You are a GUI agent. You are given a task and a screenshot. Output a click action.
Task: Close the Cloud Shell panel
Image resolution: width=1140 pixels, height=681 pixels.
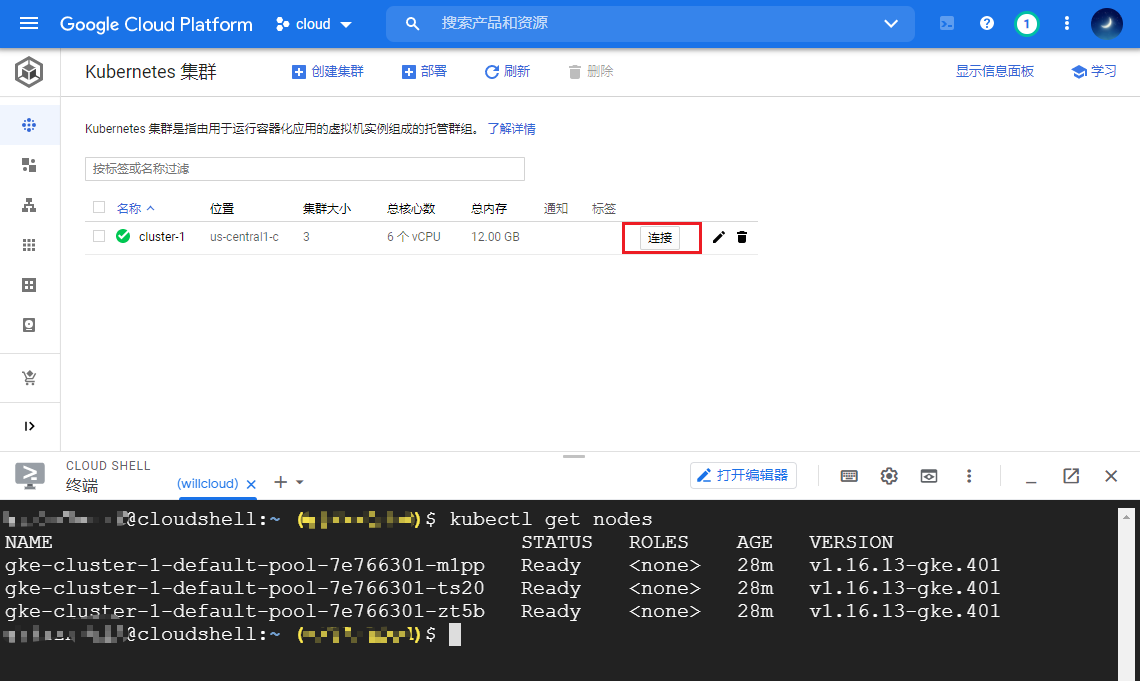(1111, 476)
